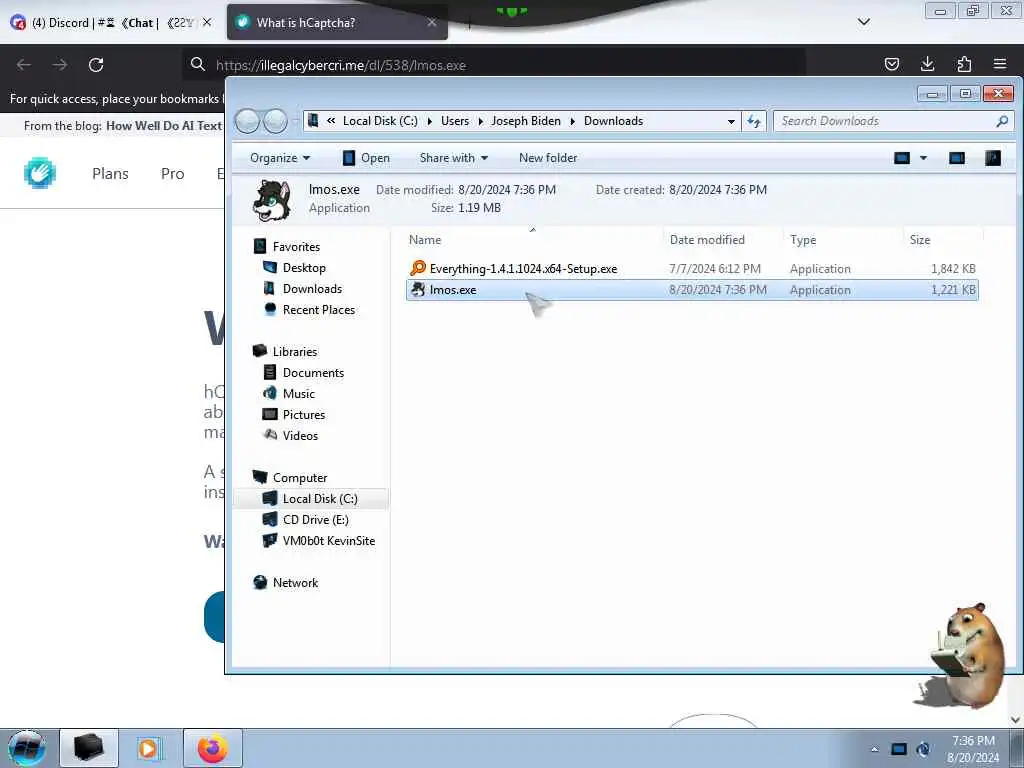Open the Explorer taskbar button
This screenshot has height=768, width=1024.
point(89,748)
